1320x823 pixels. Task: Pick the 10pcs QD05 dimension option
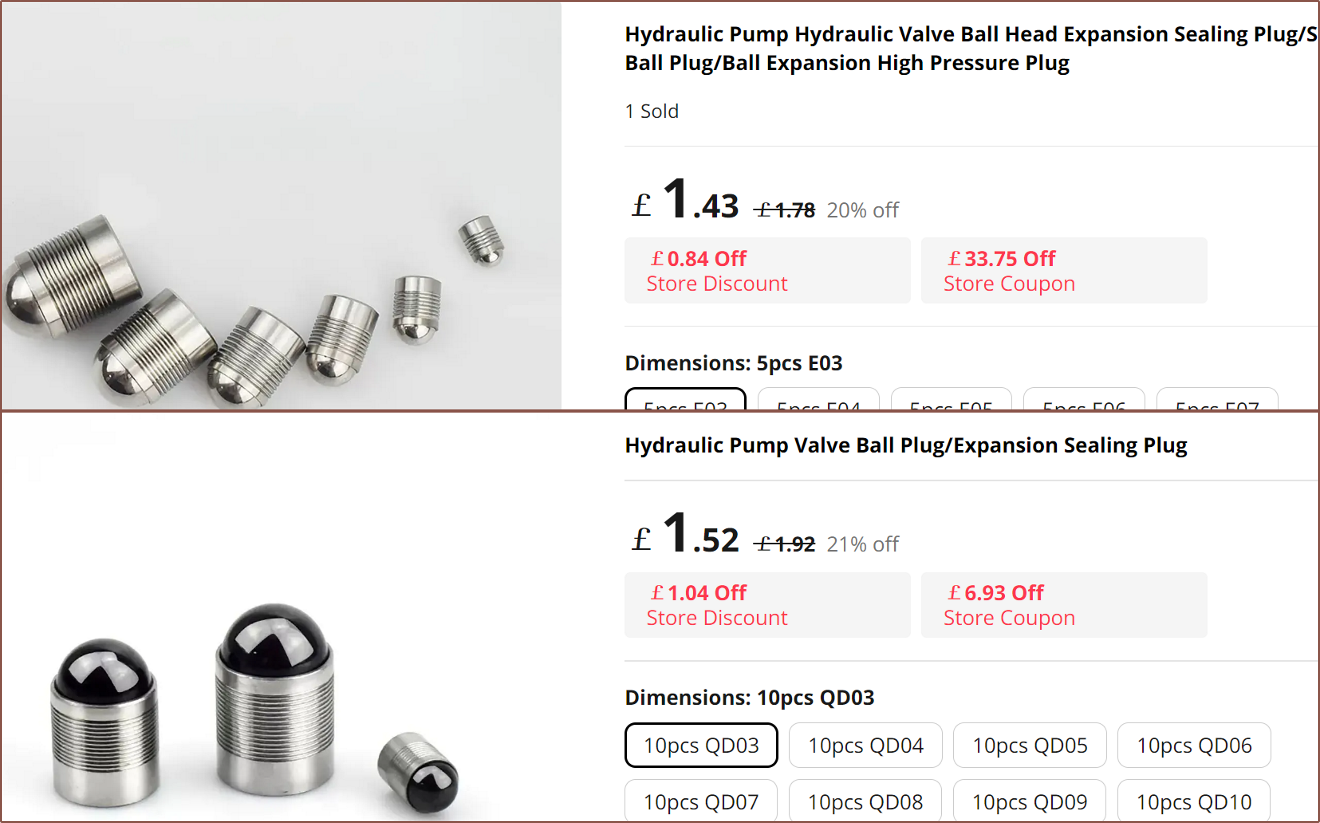[1030, 745]
